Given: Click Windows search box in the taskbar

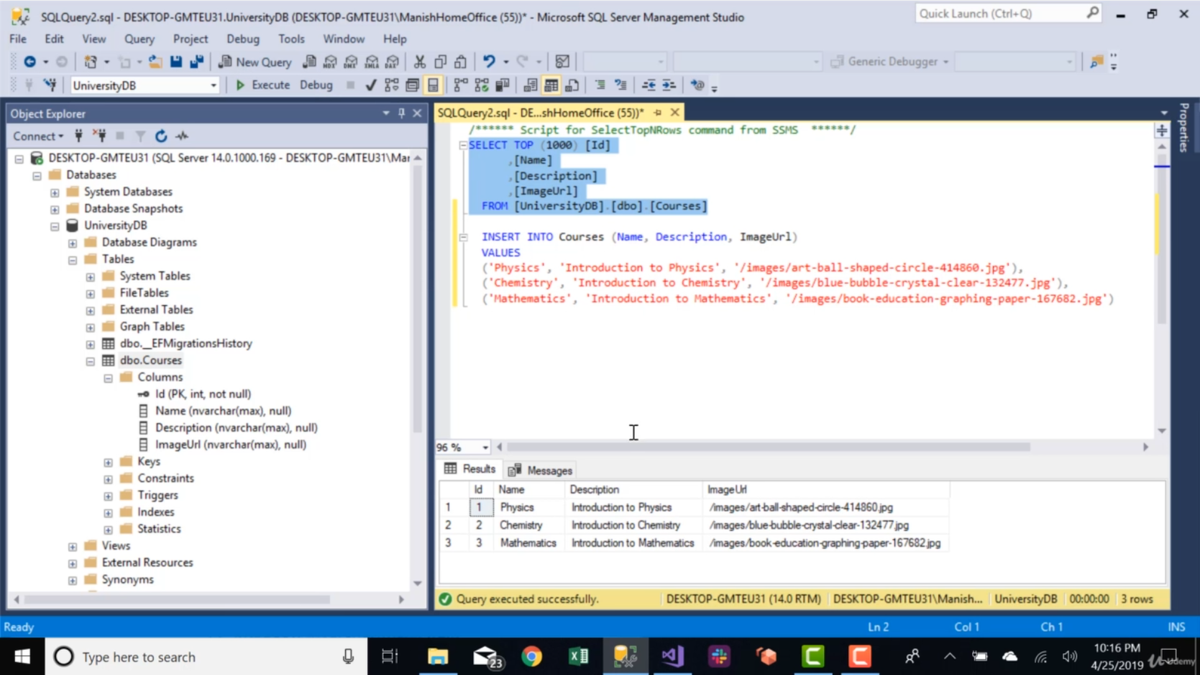Looking at the screenshot, I should [x=205, y=657].
